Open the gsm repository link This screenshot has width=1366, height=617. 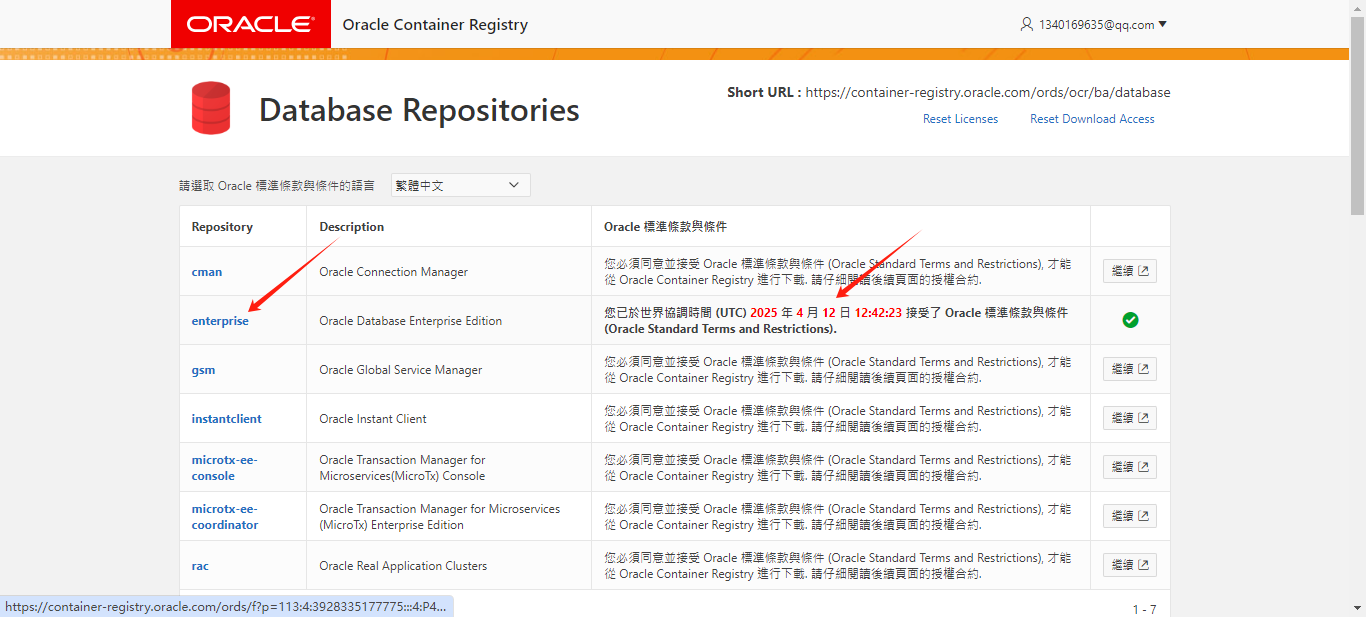point(203,370)
